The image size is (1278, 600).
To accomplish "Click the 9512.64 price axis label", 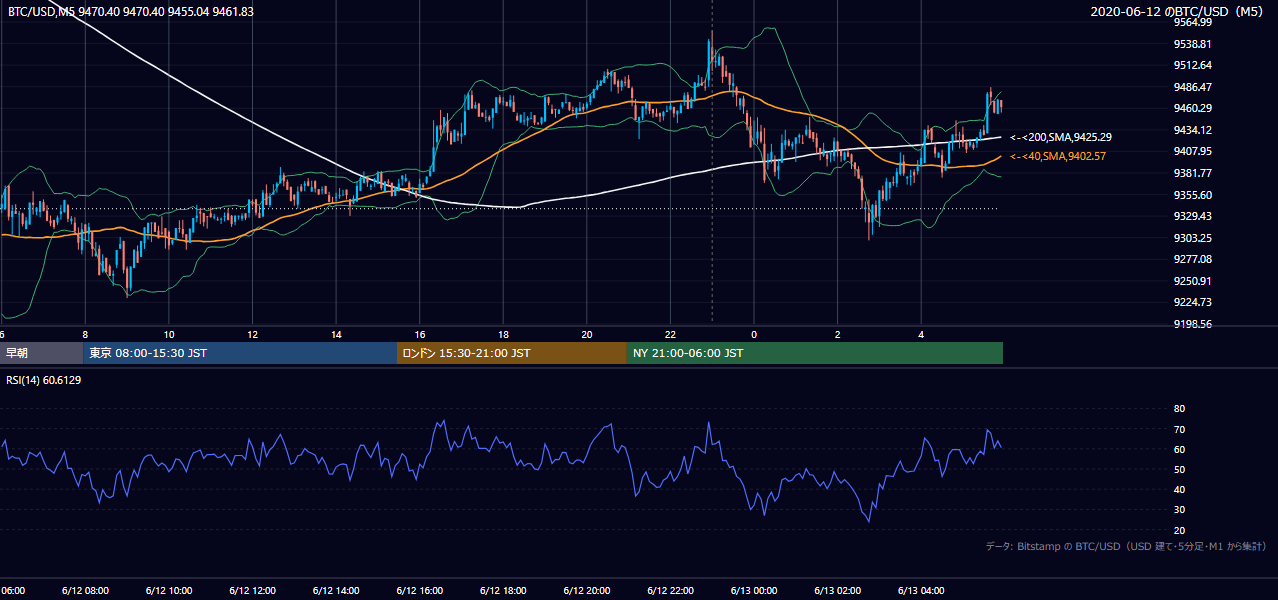I will 1193,66.
